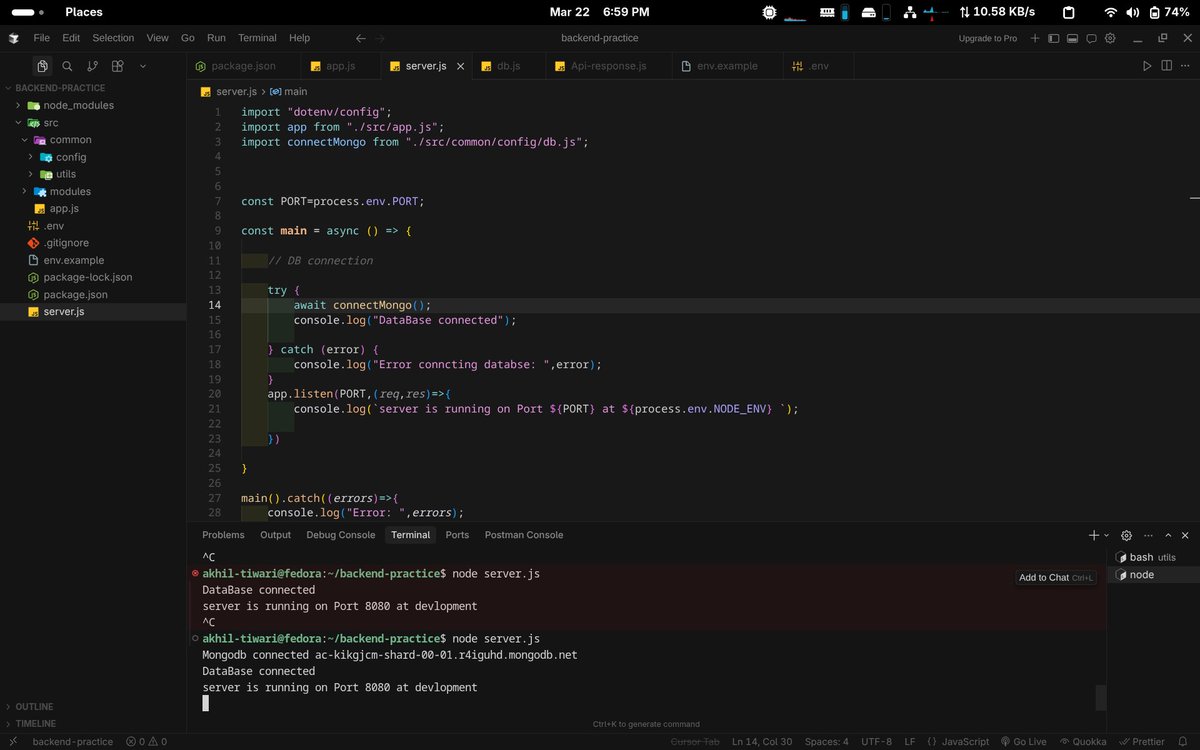Expand more sidebar views chevron
Image resolution: width=1200 pixels, height=750 pixels.
(x=143, y=66)
